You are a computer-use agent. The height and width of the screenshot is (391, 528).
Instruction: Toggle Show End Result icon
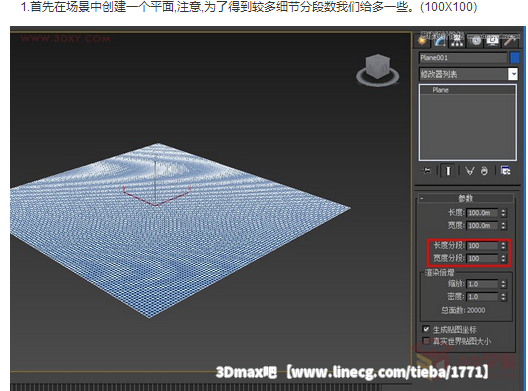pyautogui.click(x=448, y=171)
